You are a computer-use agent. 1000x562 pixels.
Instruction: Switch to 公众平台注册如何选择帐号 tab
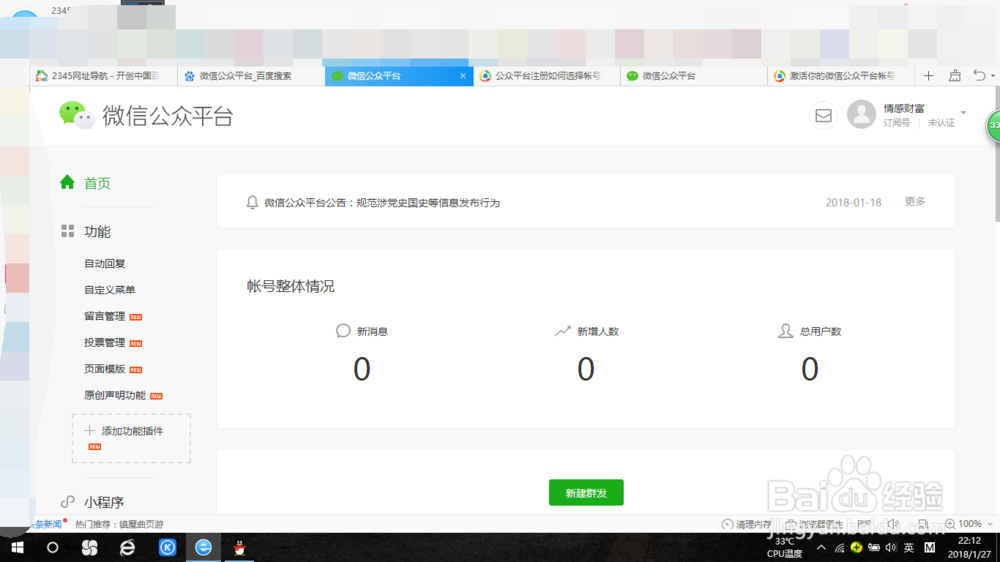tap(546, 76)
